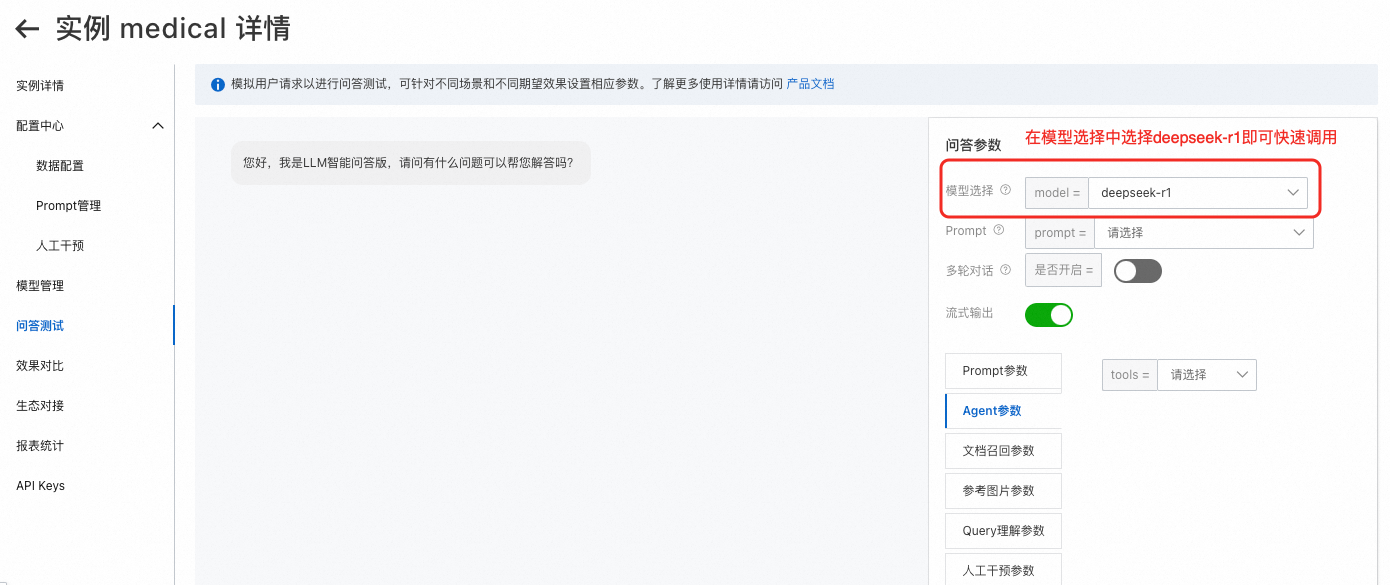
Task: Turn off the 流式输出 switch
Action: pyautogui.click(x=1049, y=315)
